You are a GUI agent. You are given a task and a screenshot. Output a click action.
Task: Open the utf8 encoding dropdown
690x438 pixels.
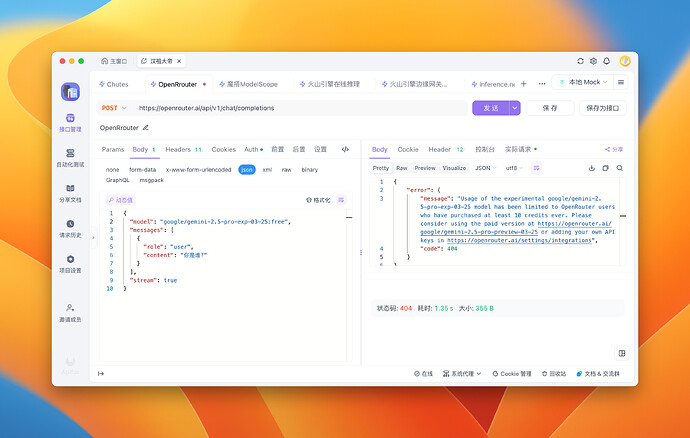[514, 168]
